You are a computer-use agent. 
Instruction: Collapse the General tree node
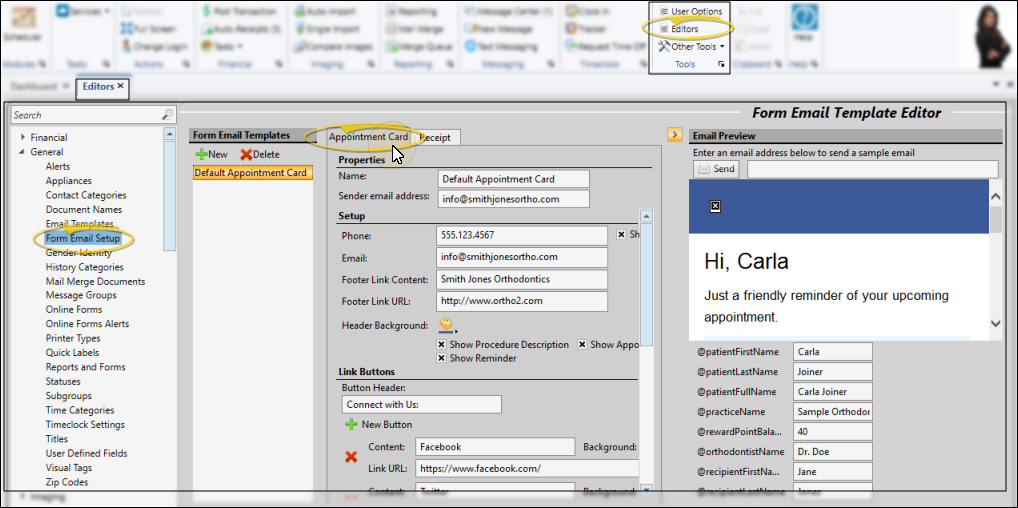tap(21, 152)
